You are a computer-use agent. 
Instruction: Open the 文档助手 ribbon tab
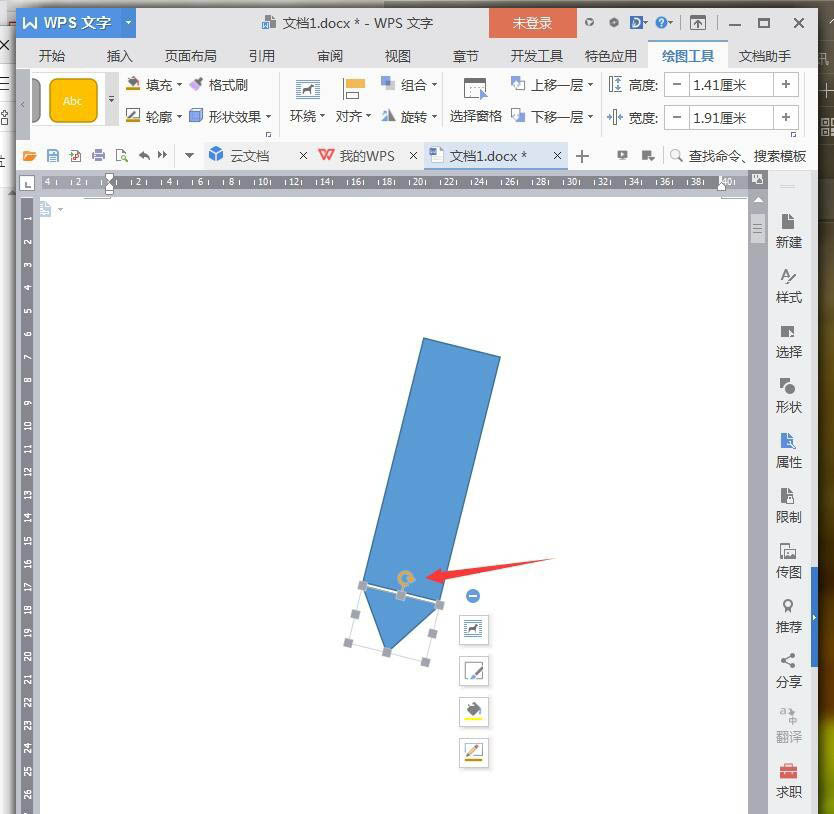(764, 56)
